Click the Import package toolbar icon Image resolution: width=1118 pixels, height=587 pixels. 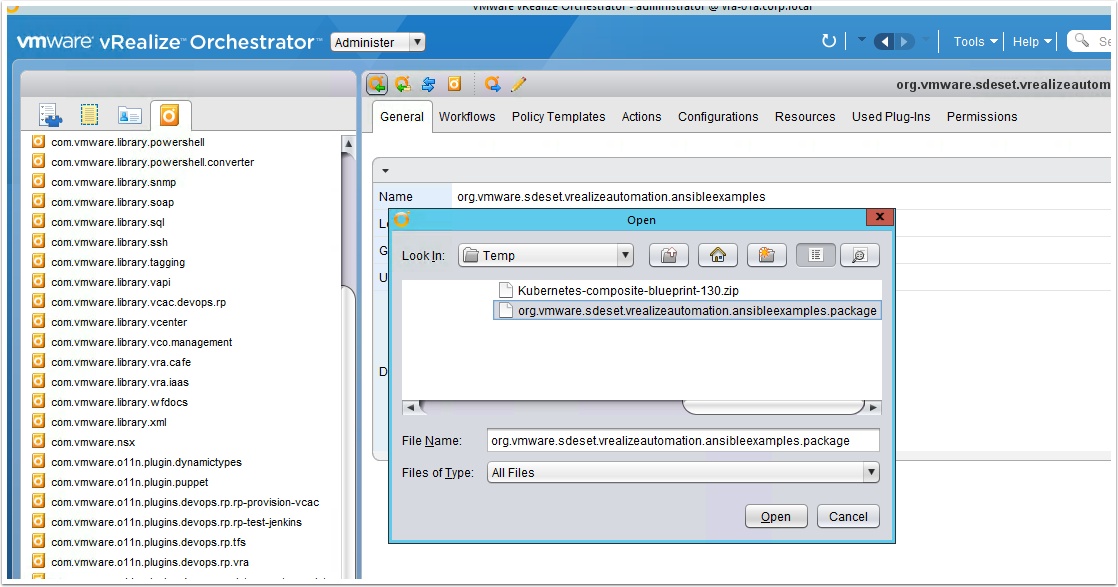[376, 84]
